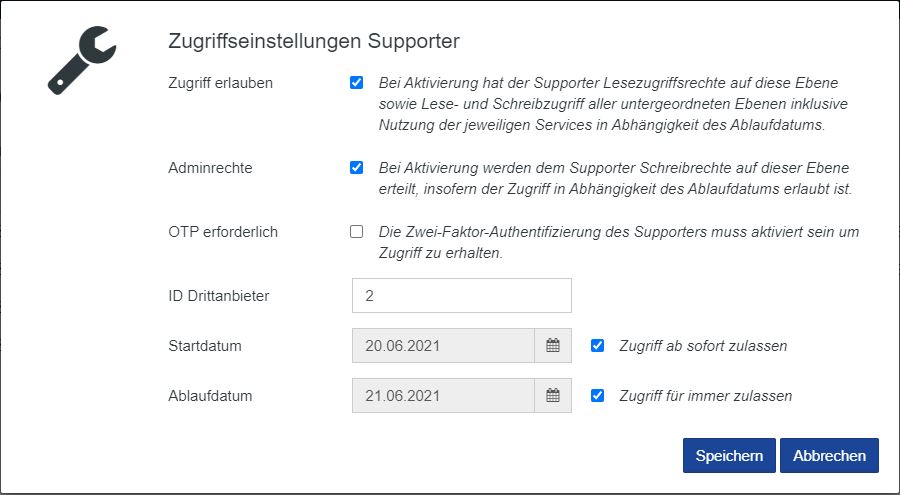
Task: Click the 'ID Drittanbieter' label text
Action: point(219,296)
